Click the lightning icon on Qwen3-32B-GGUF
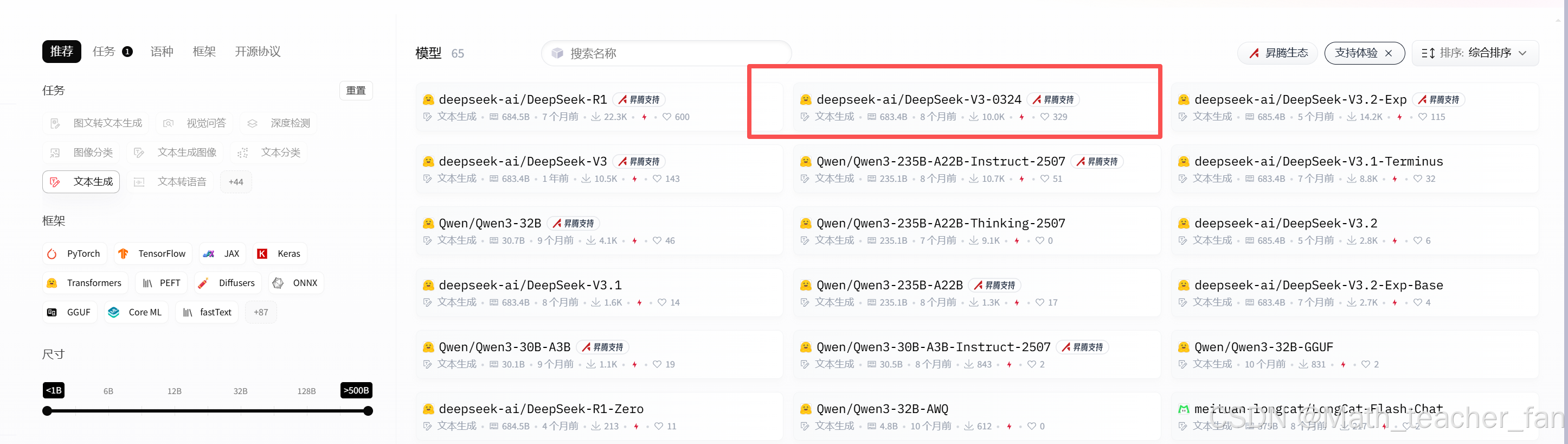 tap(1343, 364)
